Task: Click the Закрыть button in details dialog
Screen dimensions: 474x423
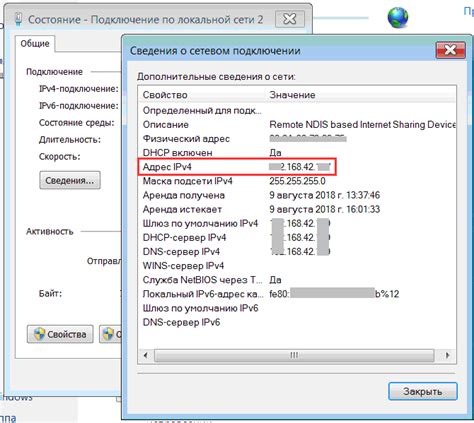Action: [423, 391]
